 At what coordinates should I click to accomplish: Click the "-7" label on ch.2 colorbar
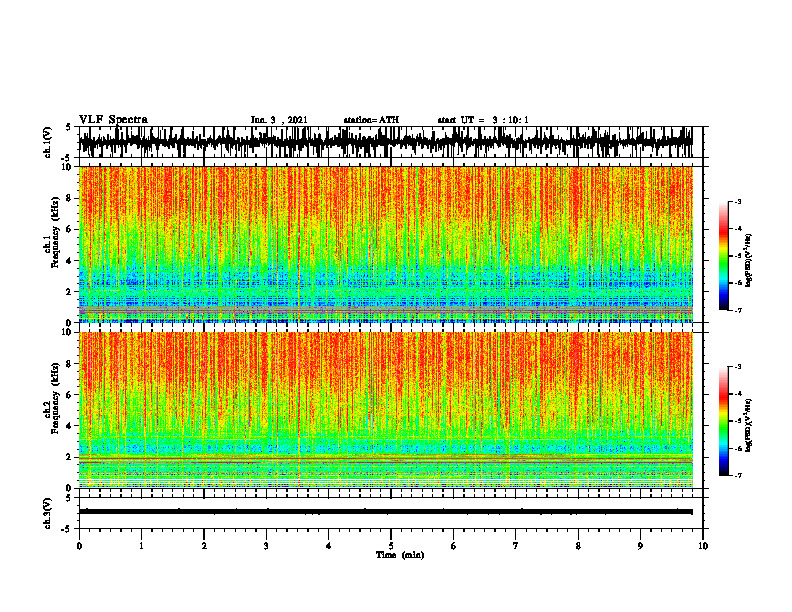pyautogui.click(x=738, y=475)
